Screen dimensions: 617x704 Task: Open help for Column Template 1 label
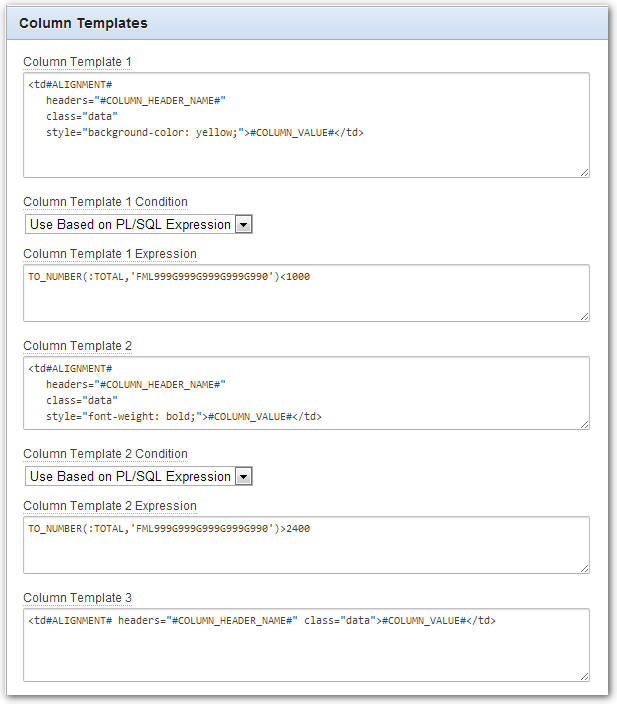tap(77, 62)
